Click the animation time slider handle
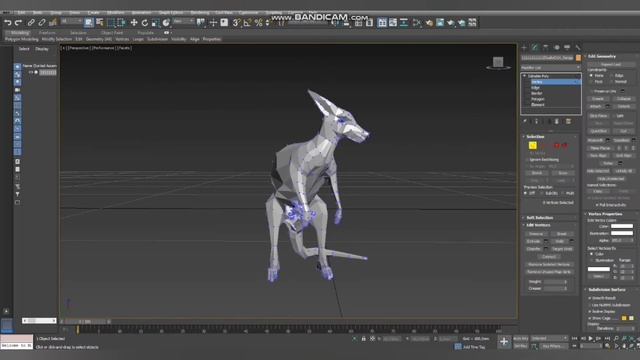Image resolution: width=640 pixels, height=360 pixels. point(85,322)
